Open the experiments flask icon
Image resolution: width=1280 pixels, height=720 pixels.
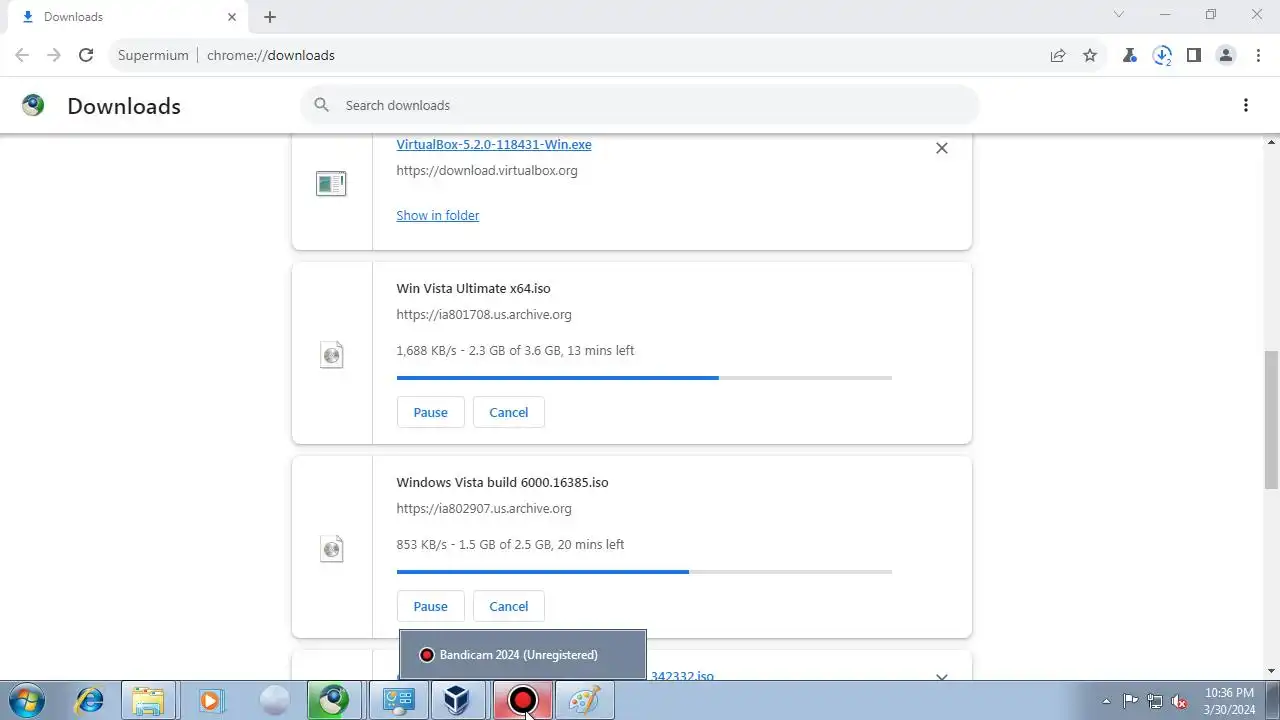[x=1130, y=55]
